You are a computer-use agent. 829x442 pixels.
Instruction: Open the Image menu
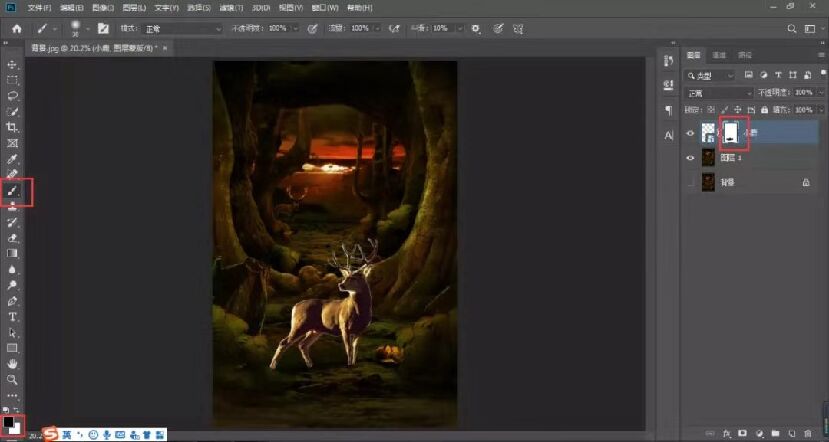click(103, 8)
